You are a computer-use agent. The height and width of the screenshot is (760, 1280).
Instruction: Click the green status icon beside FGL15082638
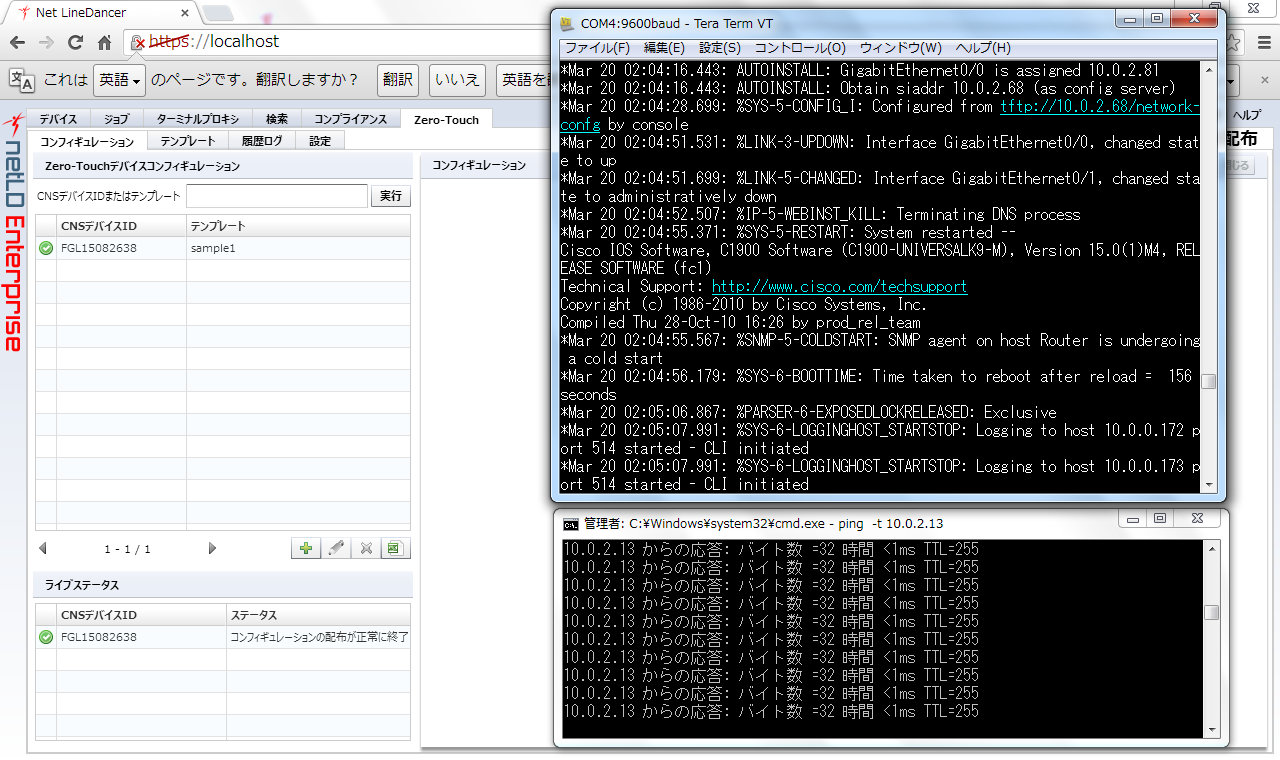click(x=45, y=248)
